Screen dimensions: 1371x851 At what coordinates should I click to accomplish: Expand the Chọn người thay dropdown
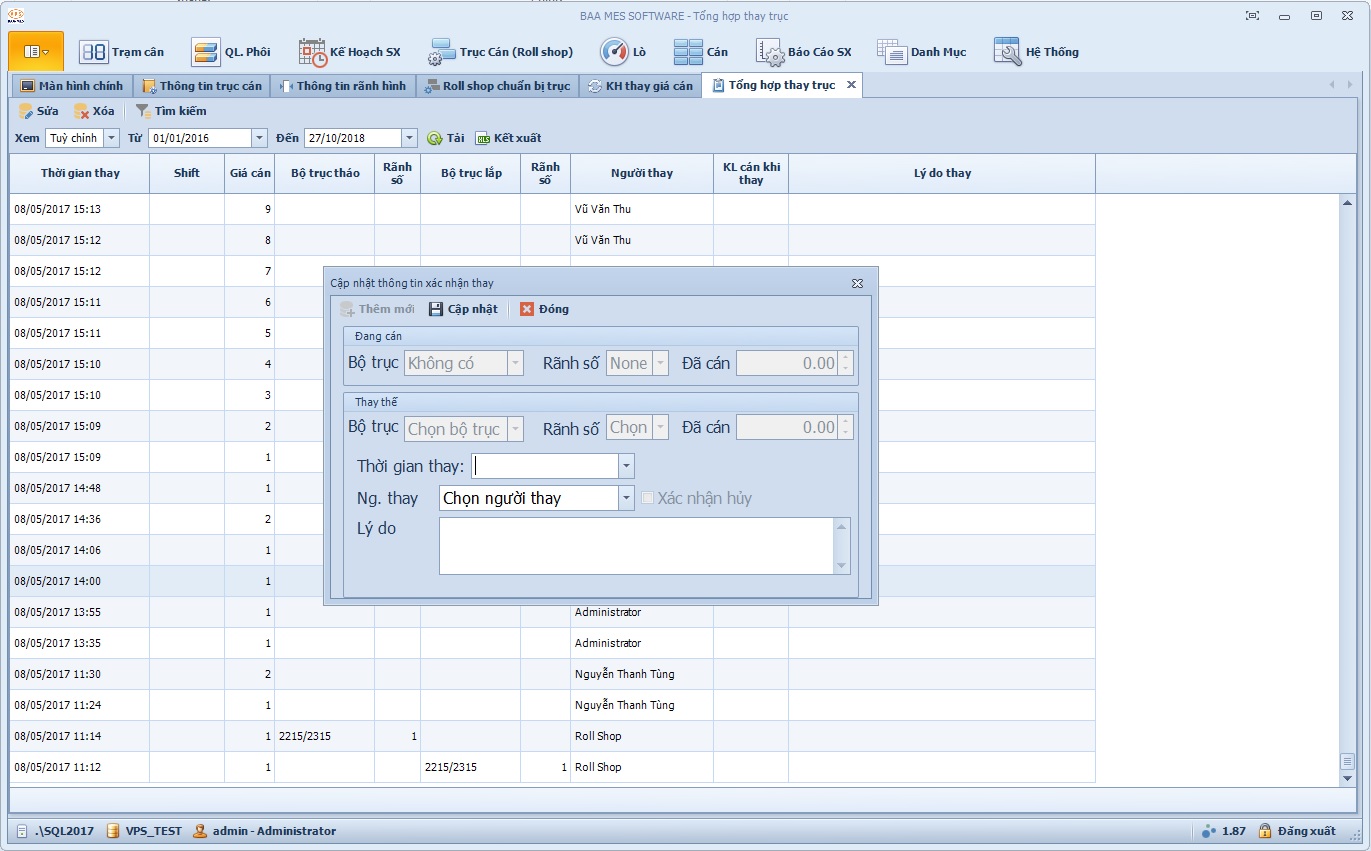coord(626,498)
